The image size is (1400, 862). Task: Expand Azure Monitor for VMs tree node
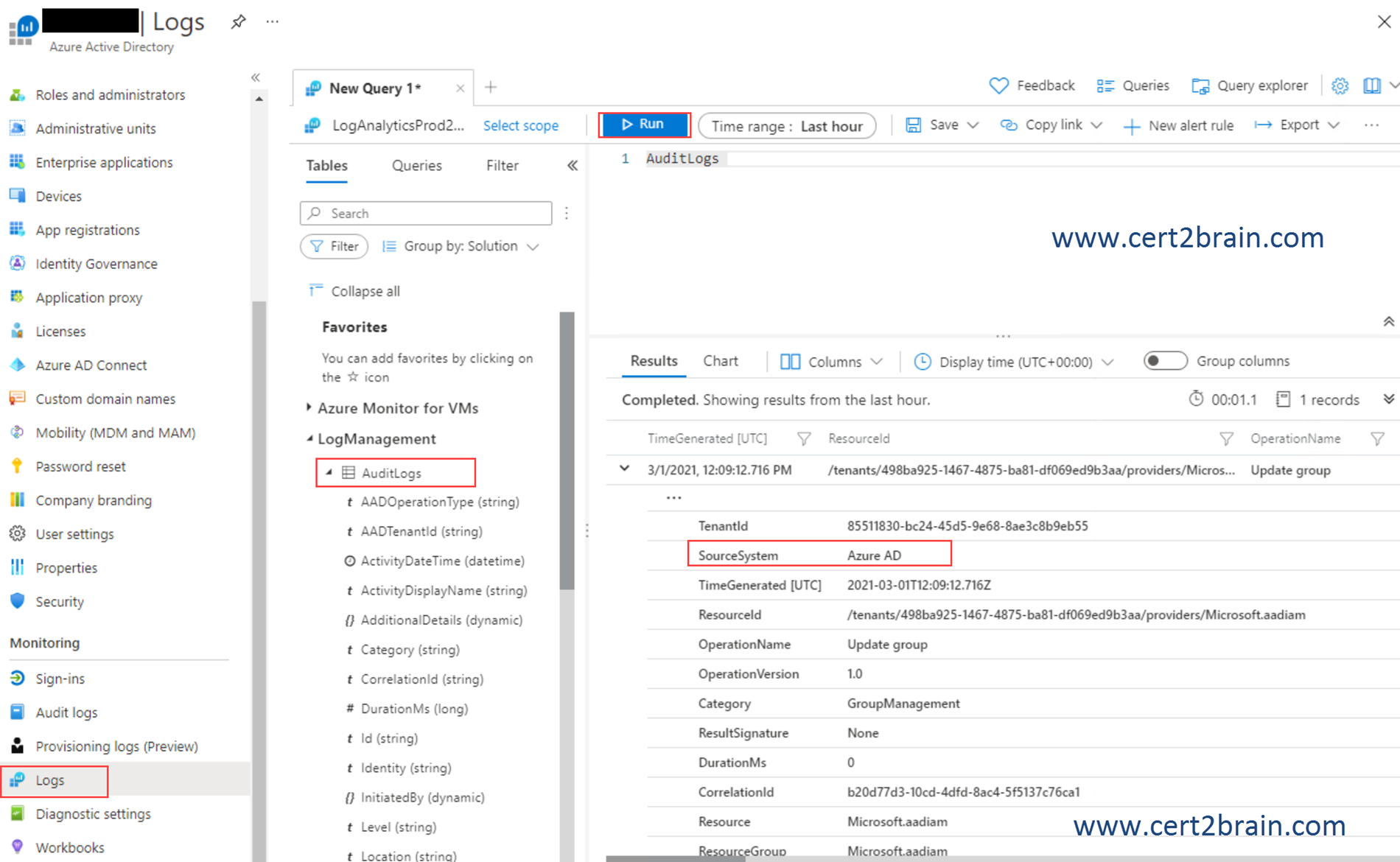click(309, 407)
